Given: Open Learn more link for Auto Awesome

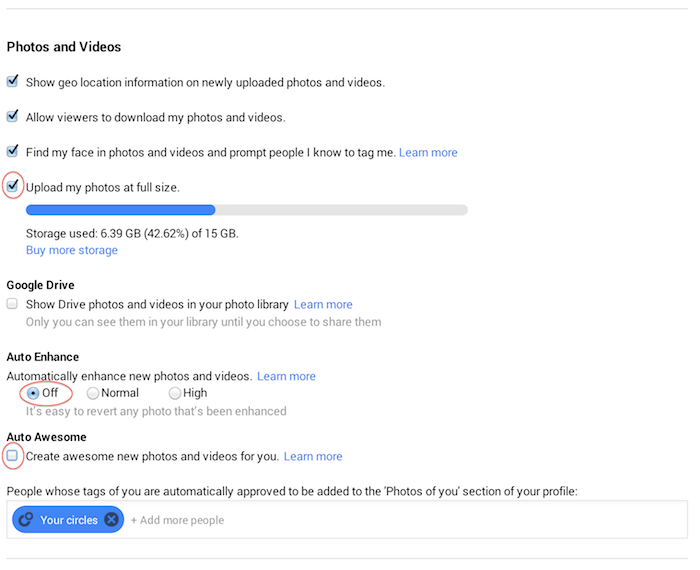Looking at the screenshot, I should 313,456.
